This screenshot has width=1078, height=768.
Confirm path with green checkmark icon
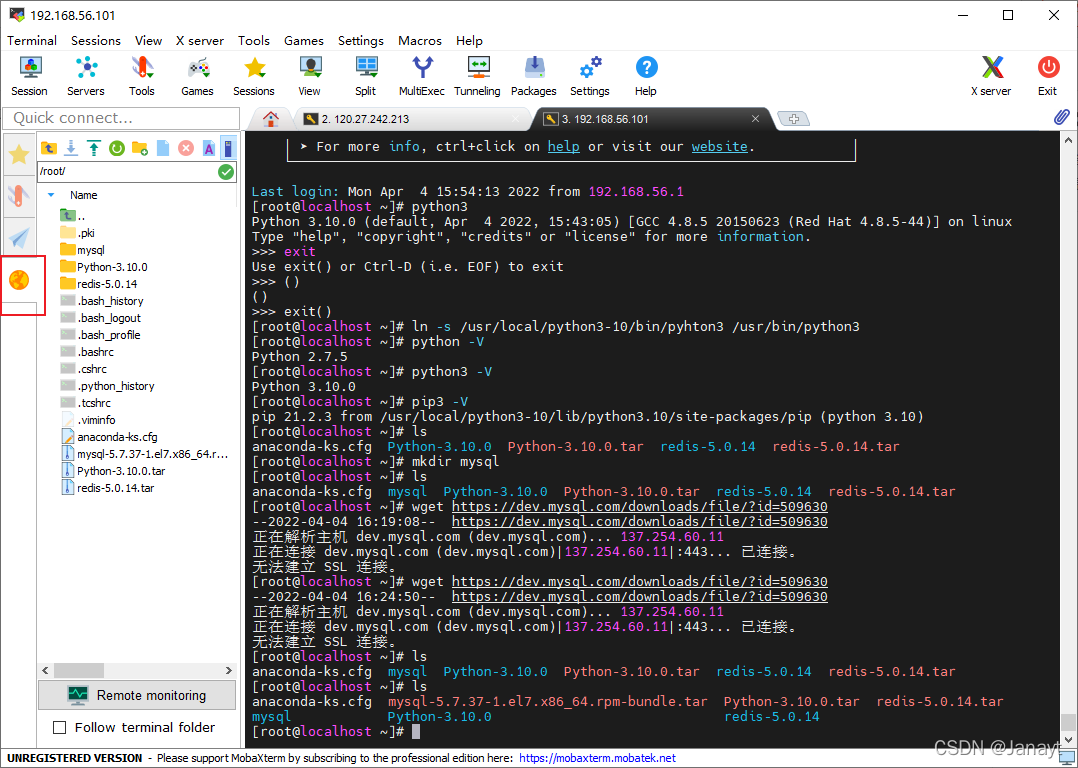pos(226,172)
